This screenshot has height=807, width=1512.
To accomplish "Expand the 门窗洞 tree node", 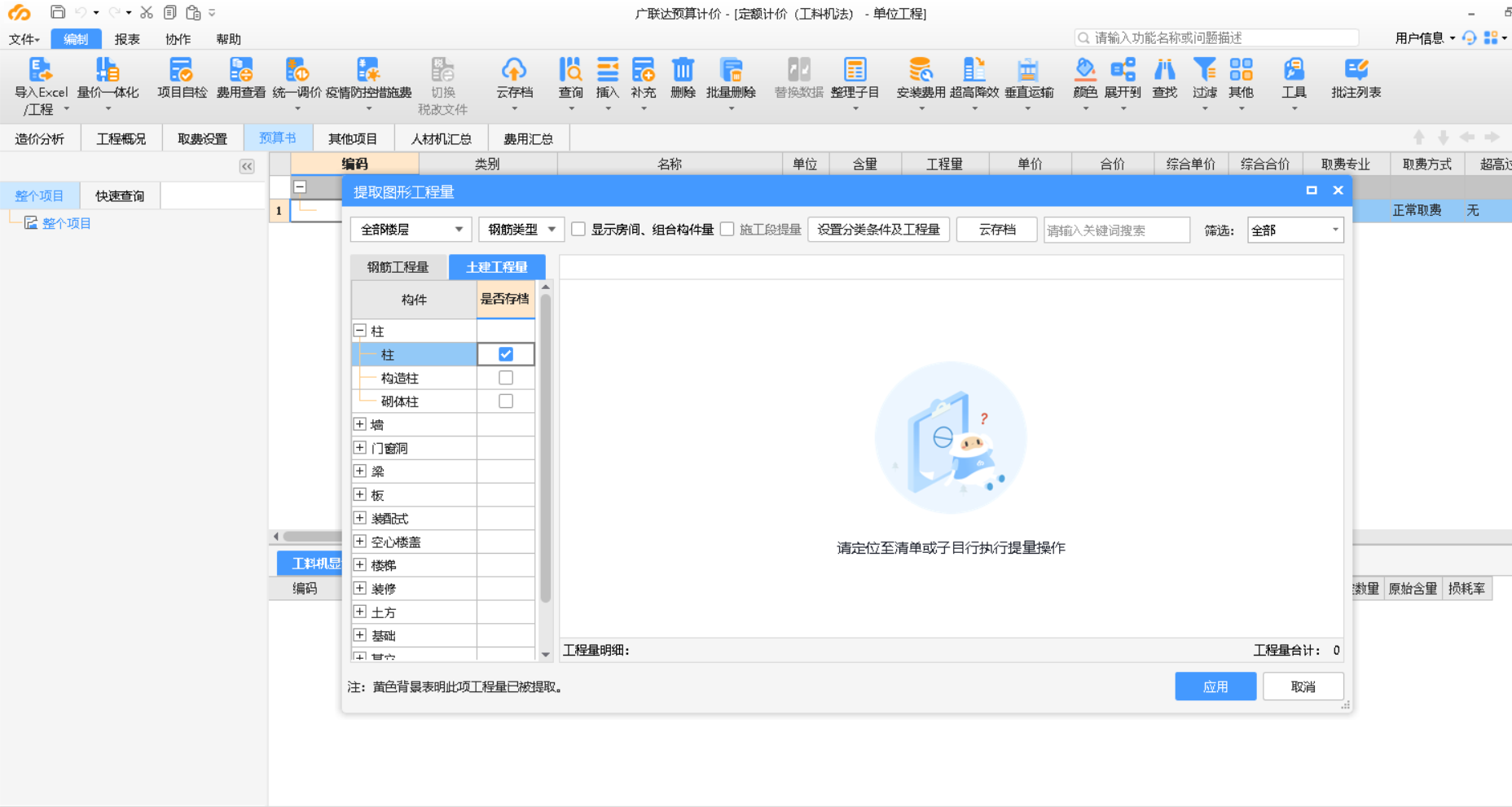I will pyautogui.click(x=359, y=448).
